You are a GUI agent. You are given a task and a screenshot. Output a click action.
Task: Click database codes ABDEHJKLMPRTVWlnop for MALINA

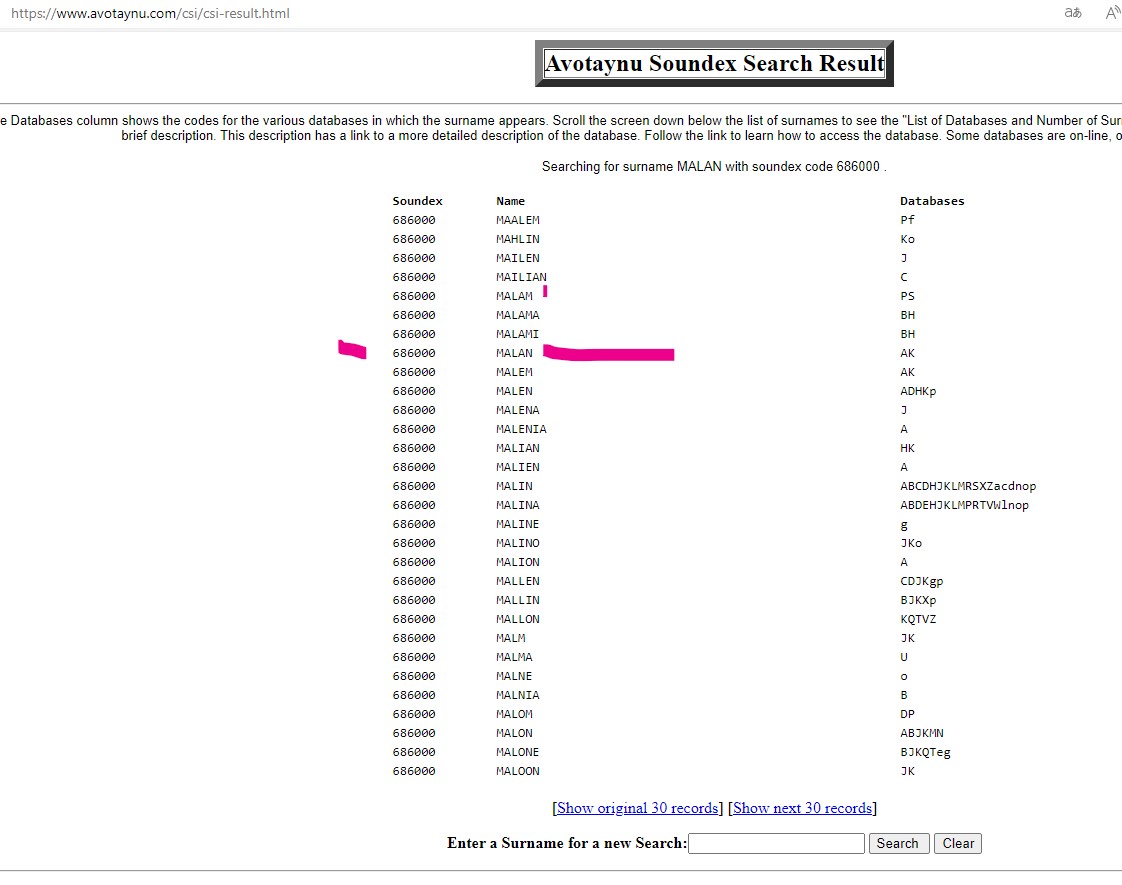pyautogui.click(x=964, y=505)
